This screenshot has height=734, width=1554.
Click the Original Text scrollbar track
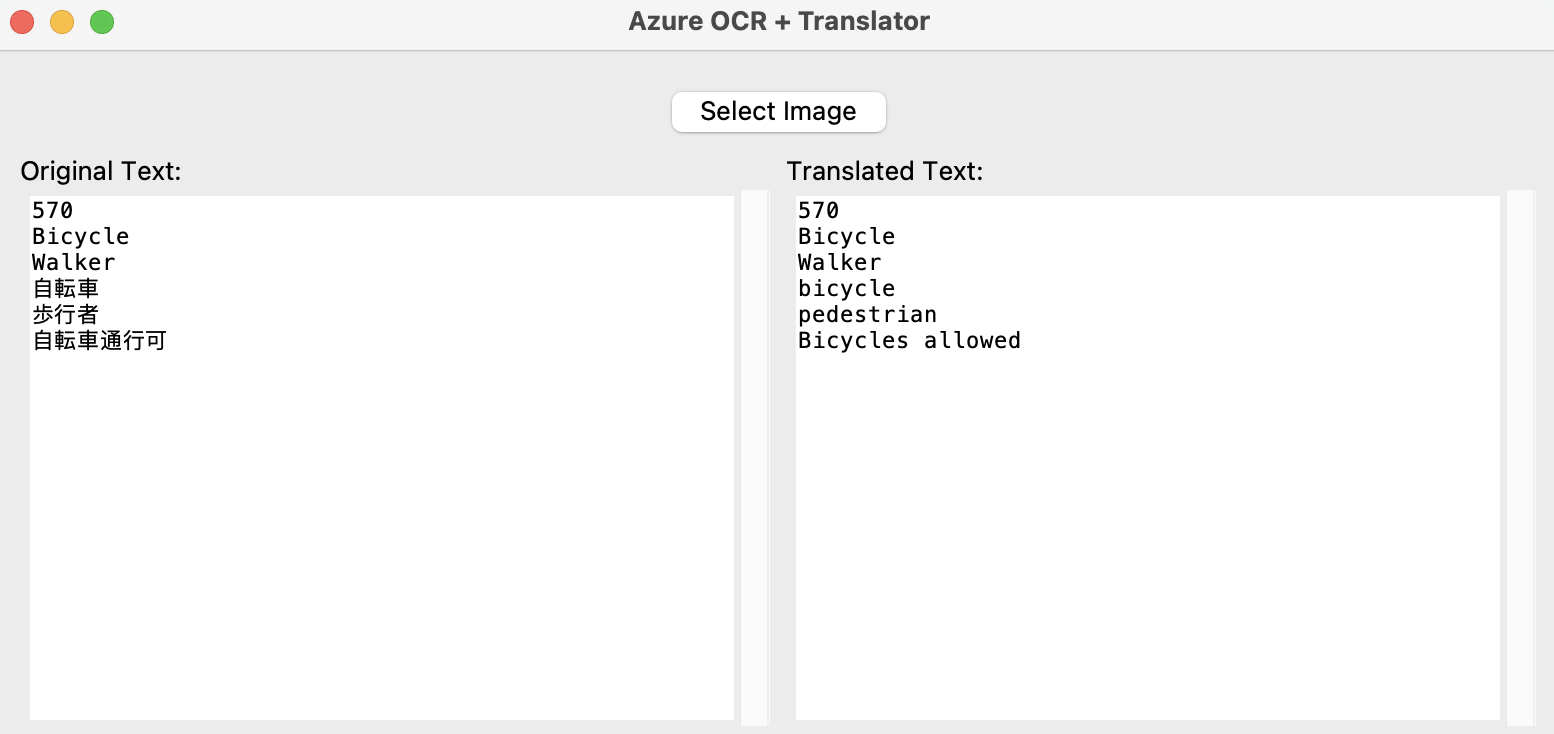coord(754,456)
